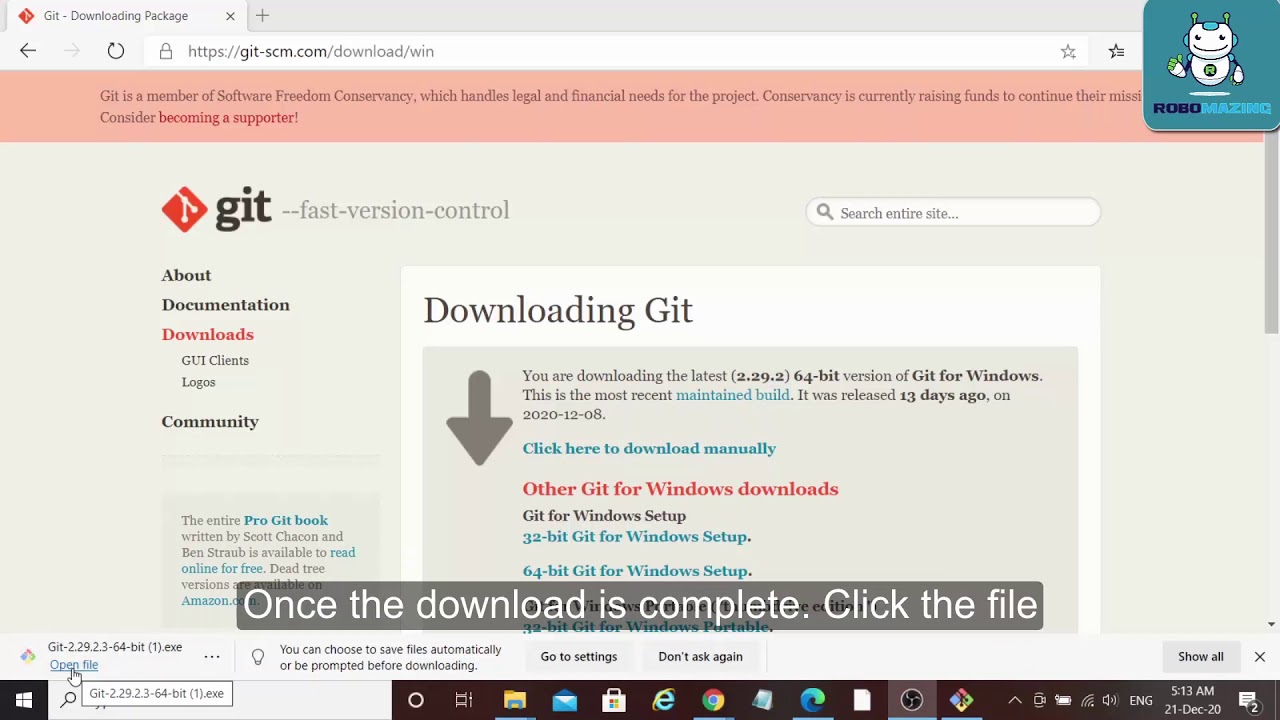The height and width of the screenshot is (720, 1280).
Task: Follow the becoming a supporter link
Action: click(228, 117)
